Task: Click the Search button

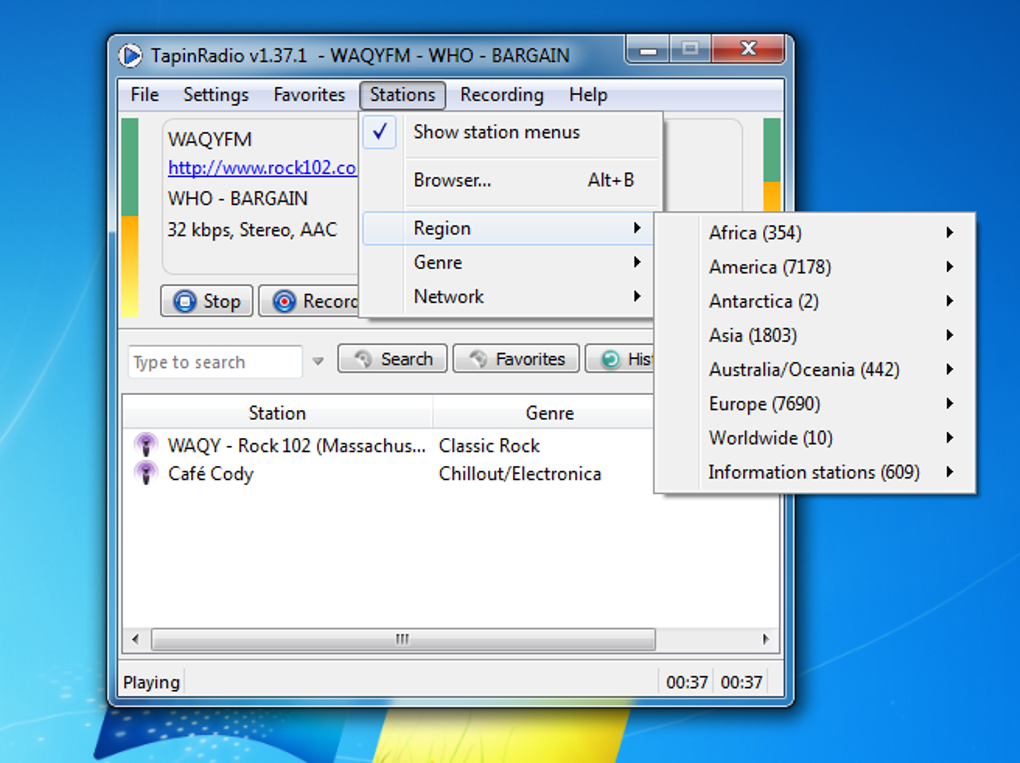Action: click(392, 359)
